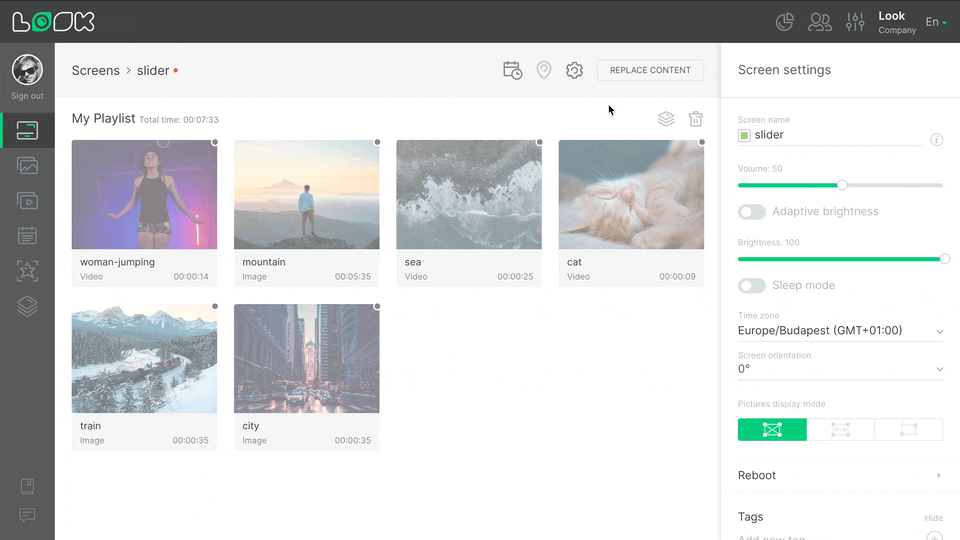Turn on Sleep mode switch
This screenshot has width=960, height=540.
(752, 286)
